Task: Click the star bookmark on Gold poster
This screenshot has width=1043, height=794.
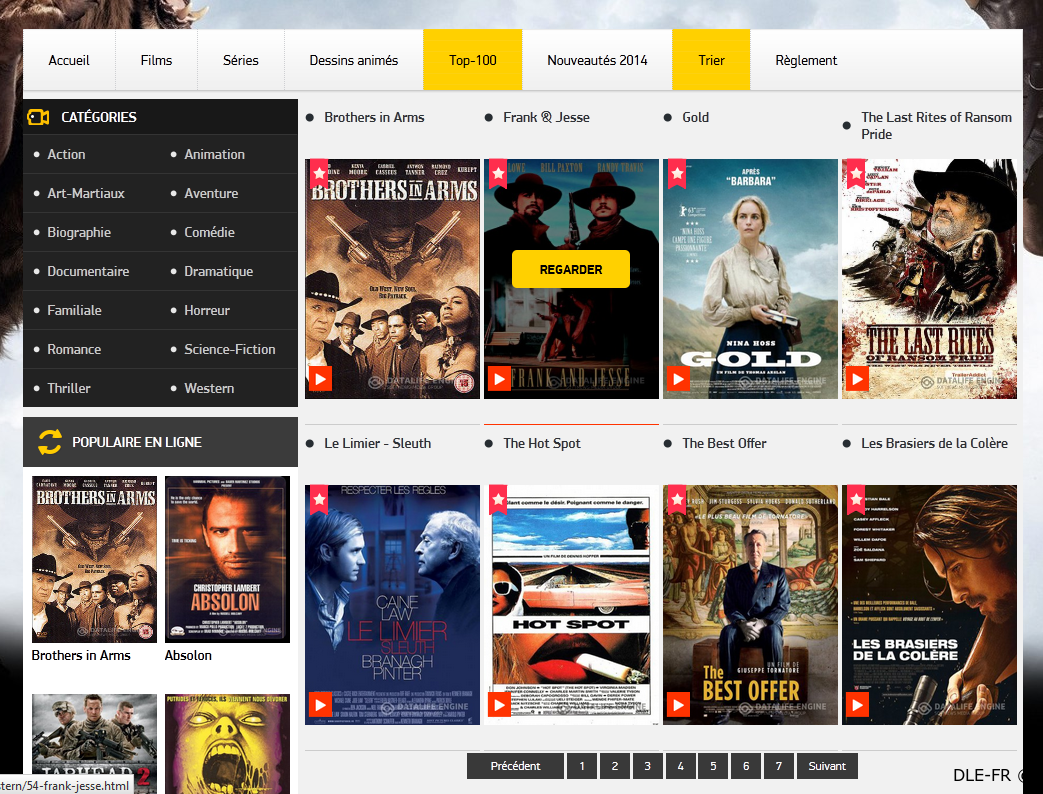Action: pyautogui.click(x=677, y=174)
